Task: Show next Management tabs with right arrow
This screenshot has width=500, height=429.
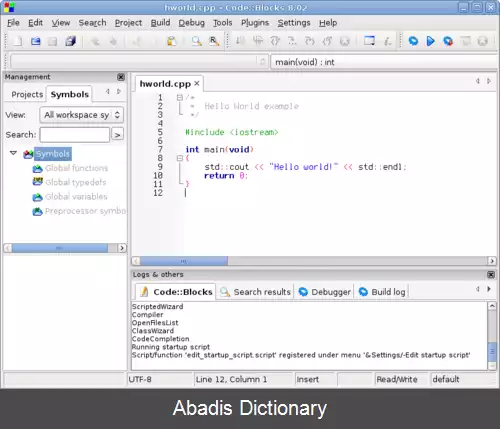Action: [119, 91]
